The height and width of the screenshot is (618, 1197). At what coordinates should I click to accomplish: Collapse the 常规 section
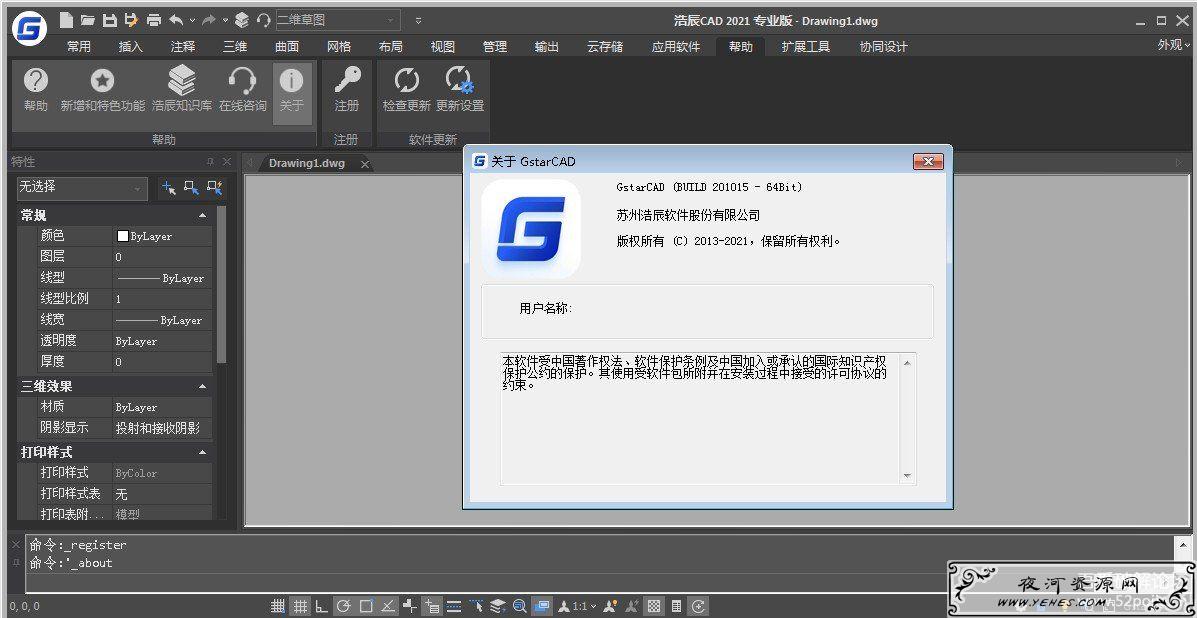tap(202, 216)
